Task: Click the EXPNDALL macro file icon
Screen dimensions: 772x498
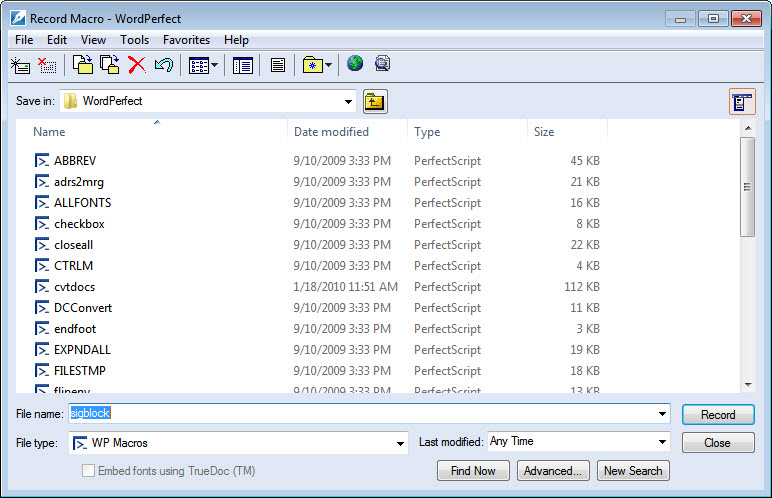Action: (x=42, y=350)
